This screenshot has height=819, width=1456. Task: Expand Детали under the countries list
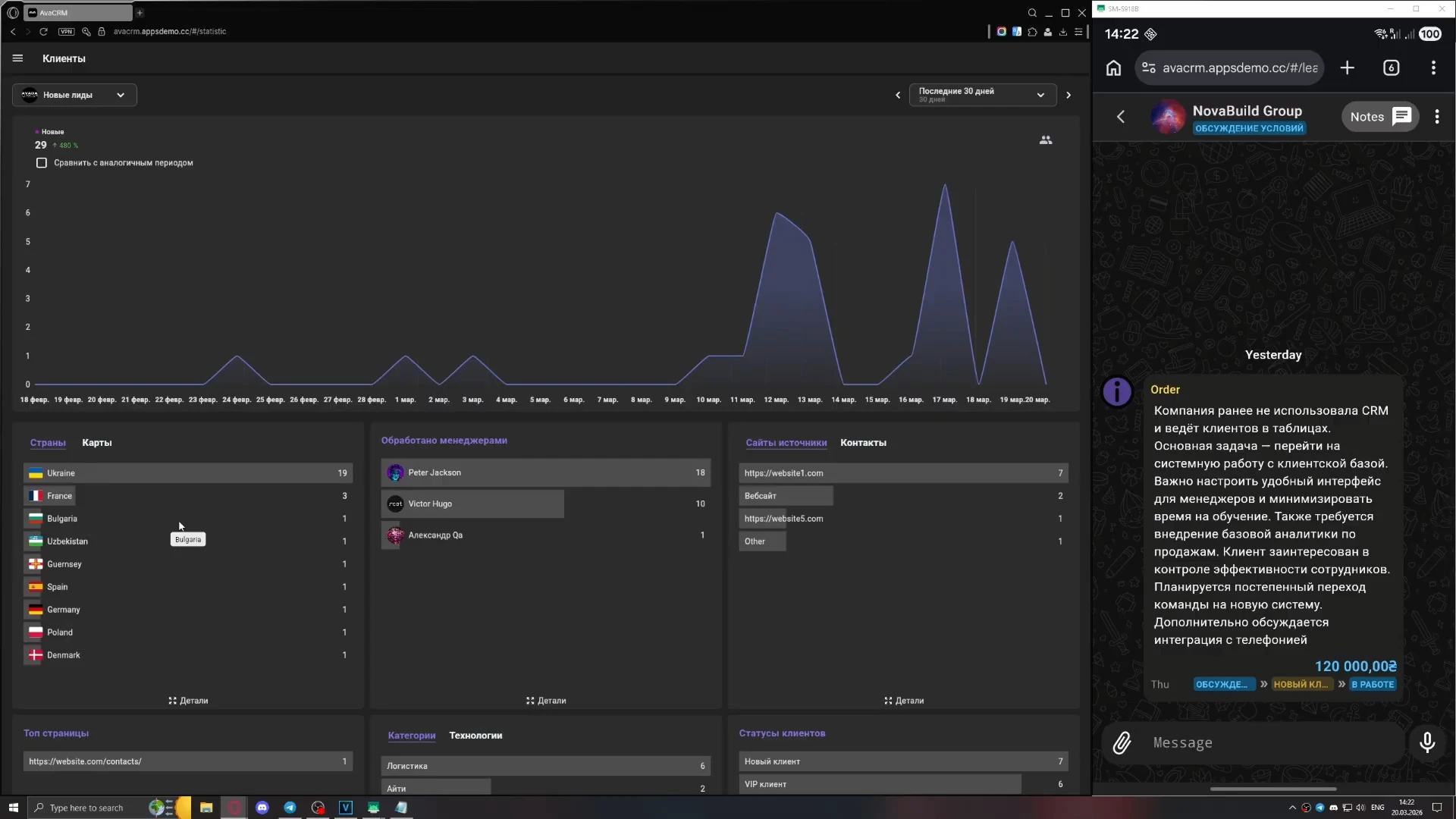click(188, 701)
